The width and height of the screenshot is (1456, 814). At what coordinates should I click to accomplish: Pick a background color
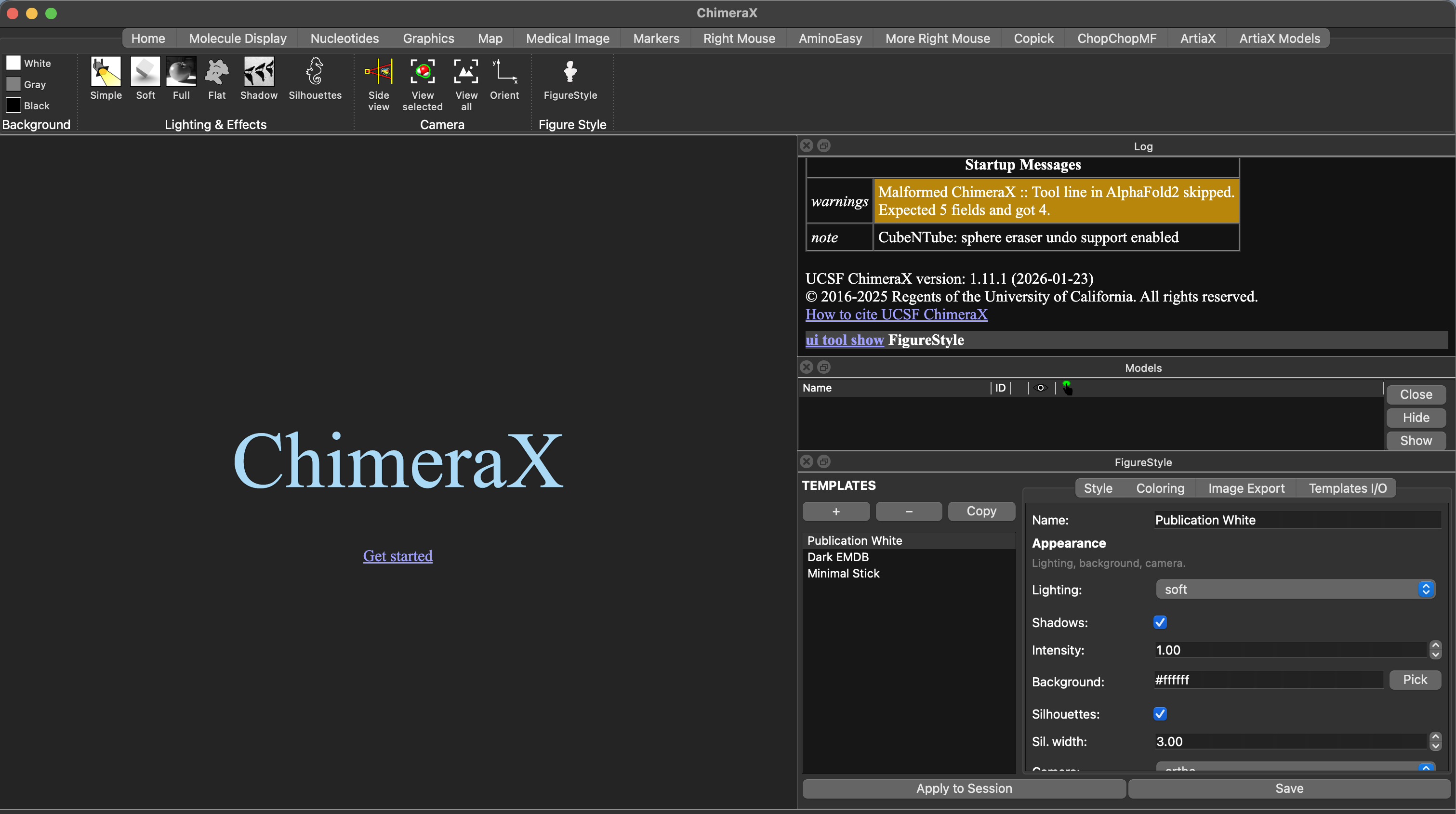1415,680
